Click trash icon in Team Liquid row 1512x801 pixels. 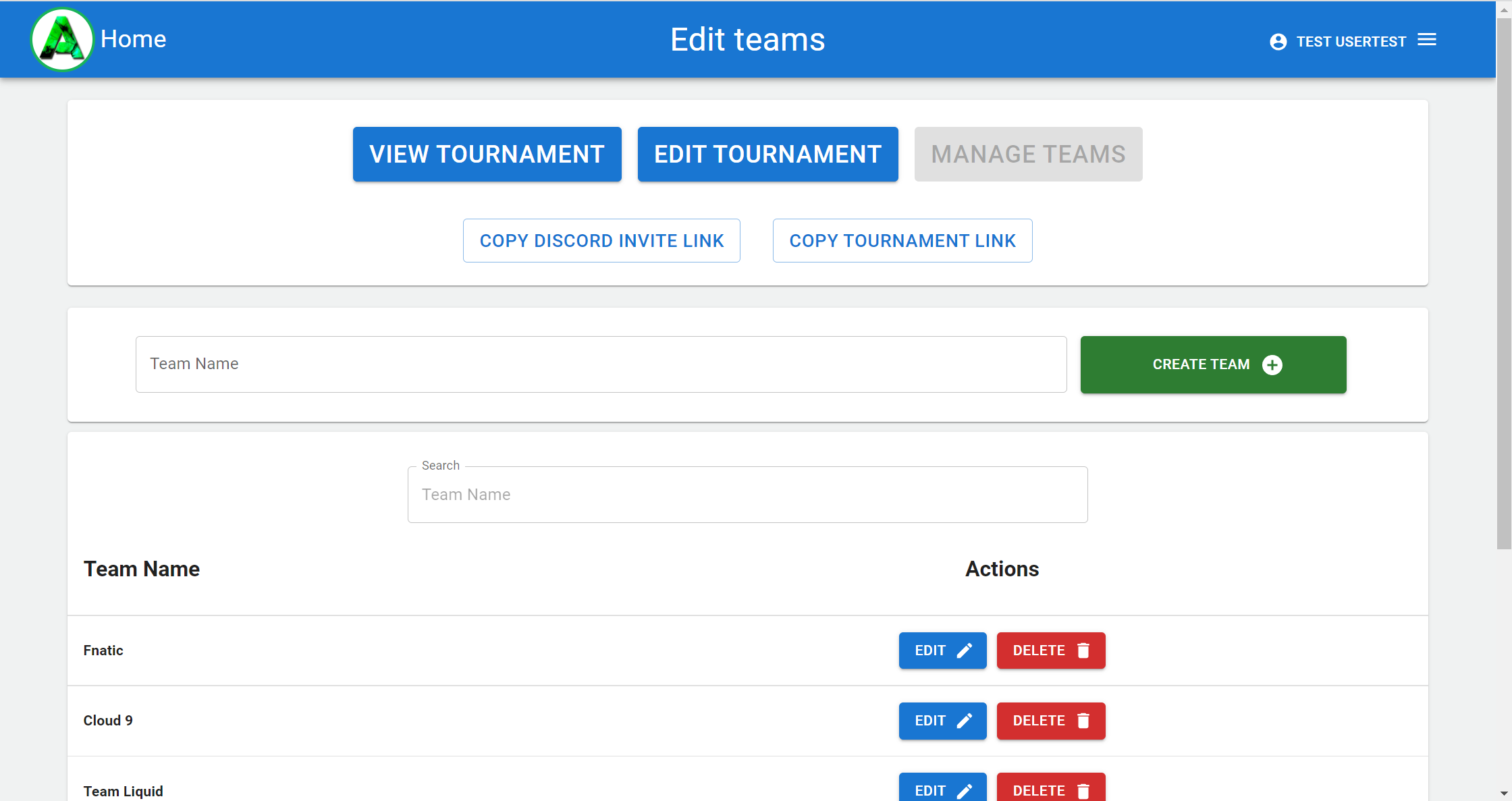(1083, 791)
